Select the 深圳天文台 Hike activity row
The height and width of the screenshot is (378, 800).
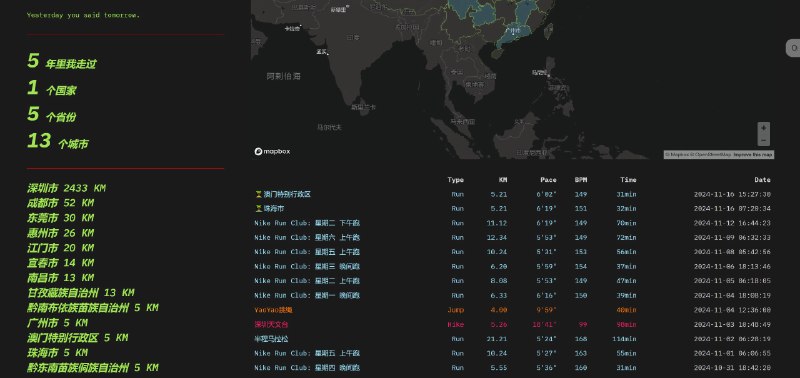(513, 324)
